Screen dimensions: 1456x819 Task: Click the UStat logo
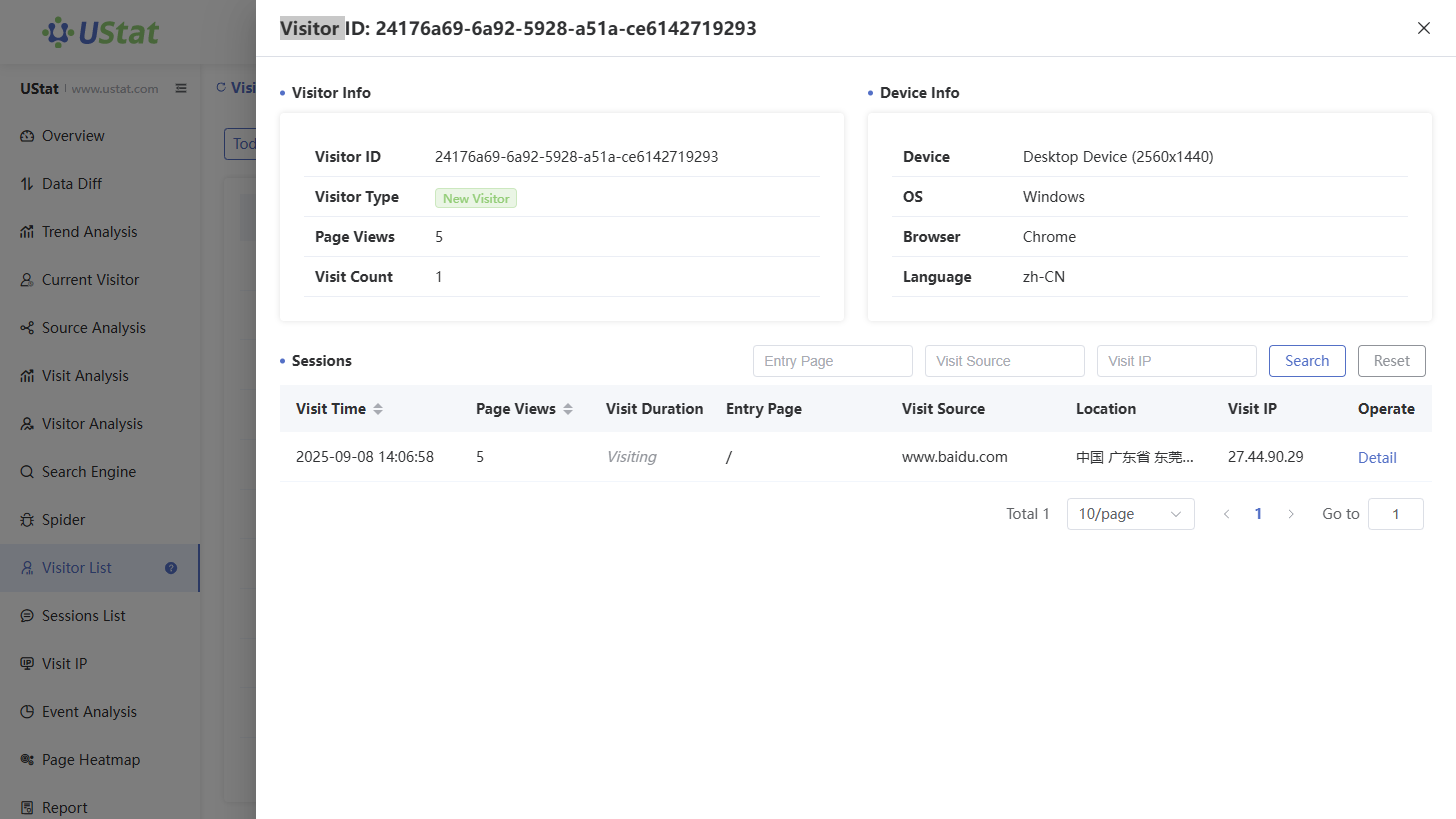click(x=100, y=32)
